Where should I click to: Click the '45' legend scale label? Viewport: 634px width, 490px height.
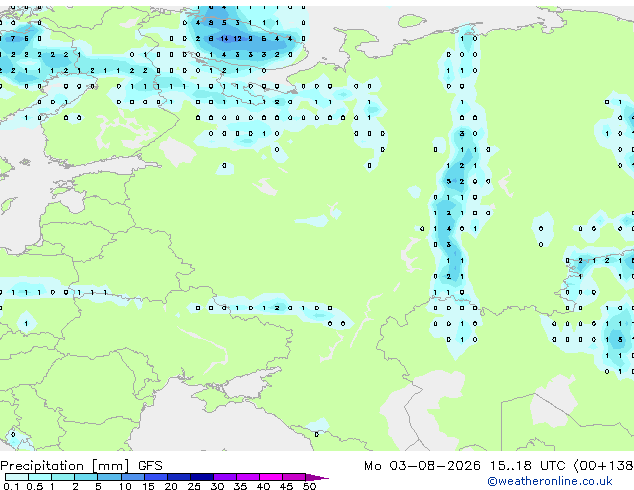[x=286, y=486]
